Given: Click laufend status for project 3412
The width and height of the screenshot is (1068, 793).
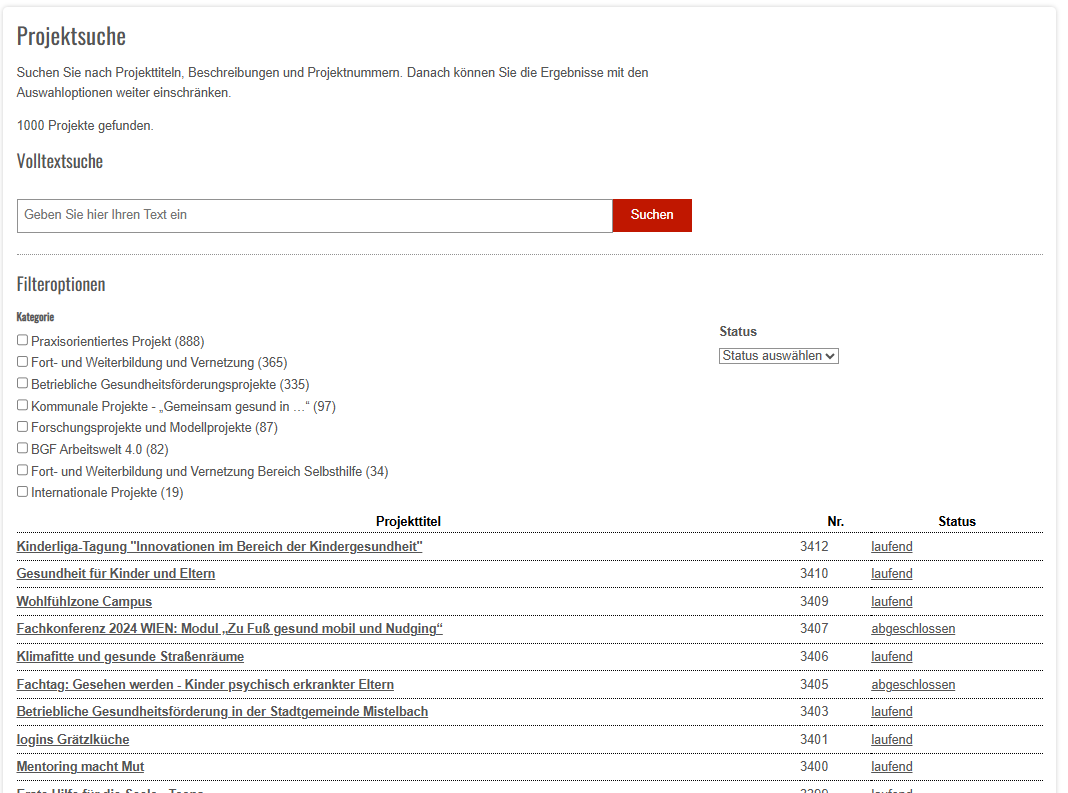Looking at the screenshot, I should coord(891,547).
